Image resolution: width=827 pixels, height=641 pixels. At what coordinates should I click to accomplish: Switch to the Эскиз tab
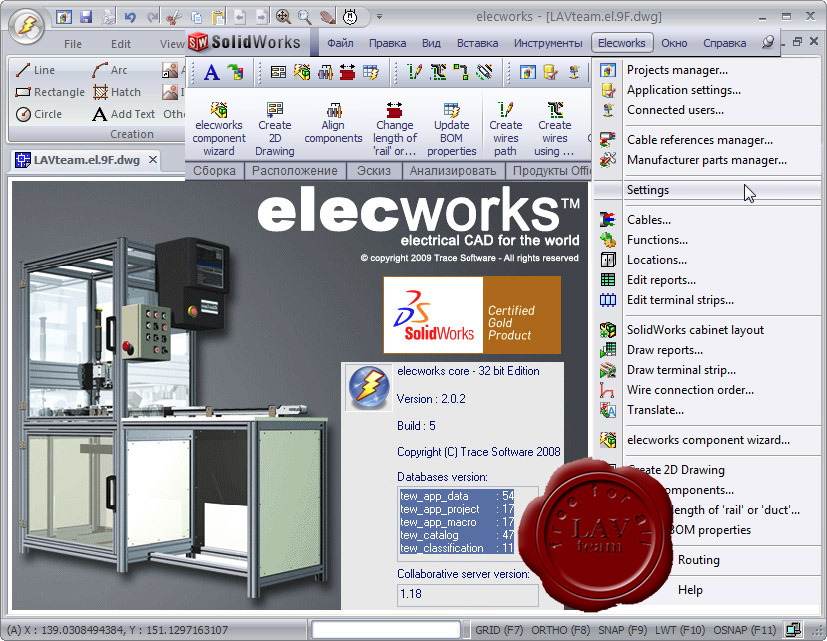click(373, 171)
